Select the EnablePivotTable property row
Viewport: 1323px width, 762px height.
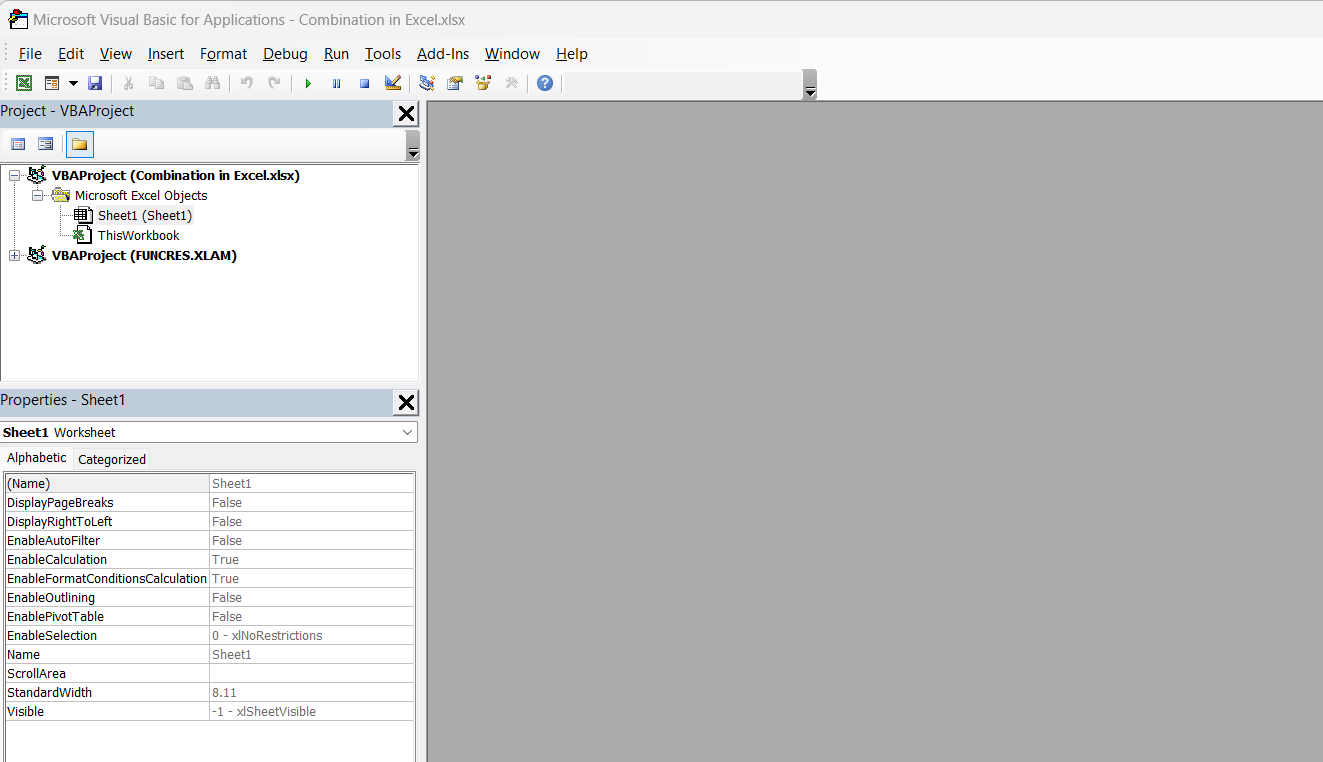pyautogui.click(x=209, y=616)
